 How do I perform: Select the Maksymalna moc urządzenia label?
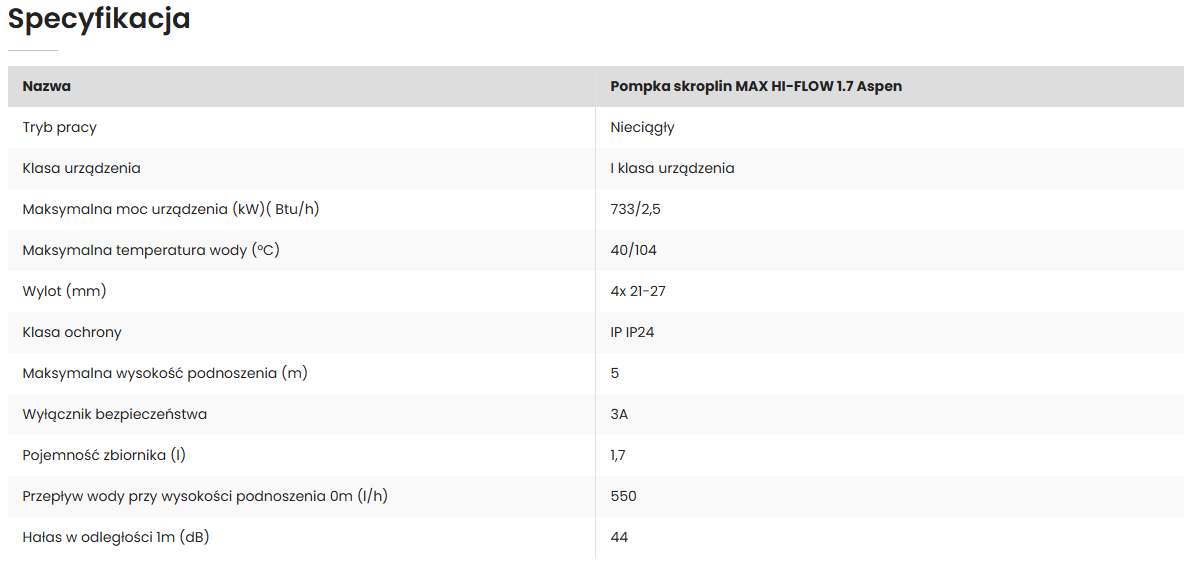tap(171, 209)
